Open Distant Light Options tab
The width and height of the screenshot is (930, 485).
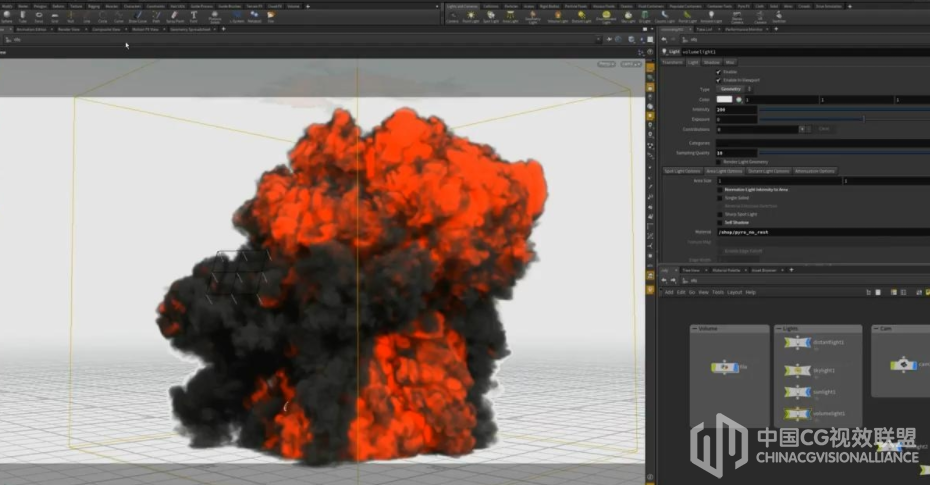click(x=769, y=171)
